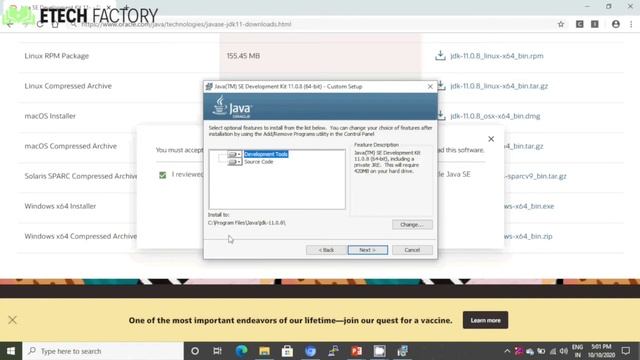Open browser three-dot menu
The height and width of the screenshot is (360, 640).
tap(631, 24)
